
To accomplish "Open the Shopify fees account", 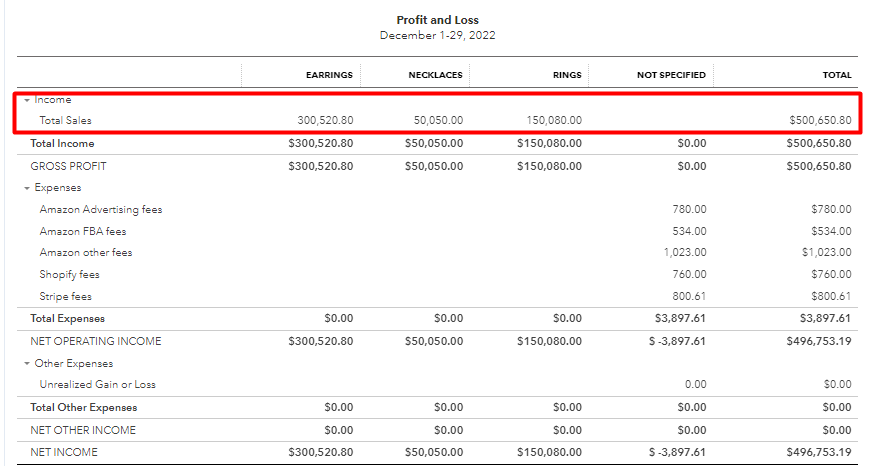I will click(69, 274).
